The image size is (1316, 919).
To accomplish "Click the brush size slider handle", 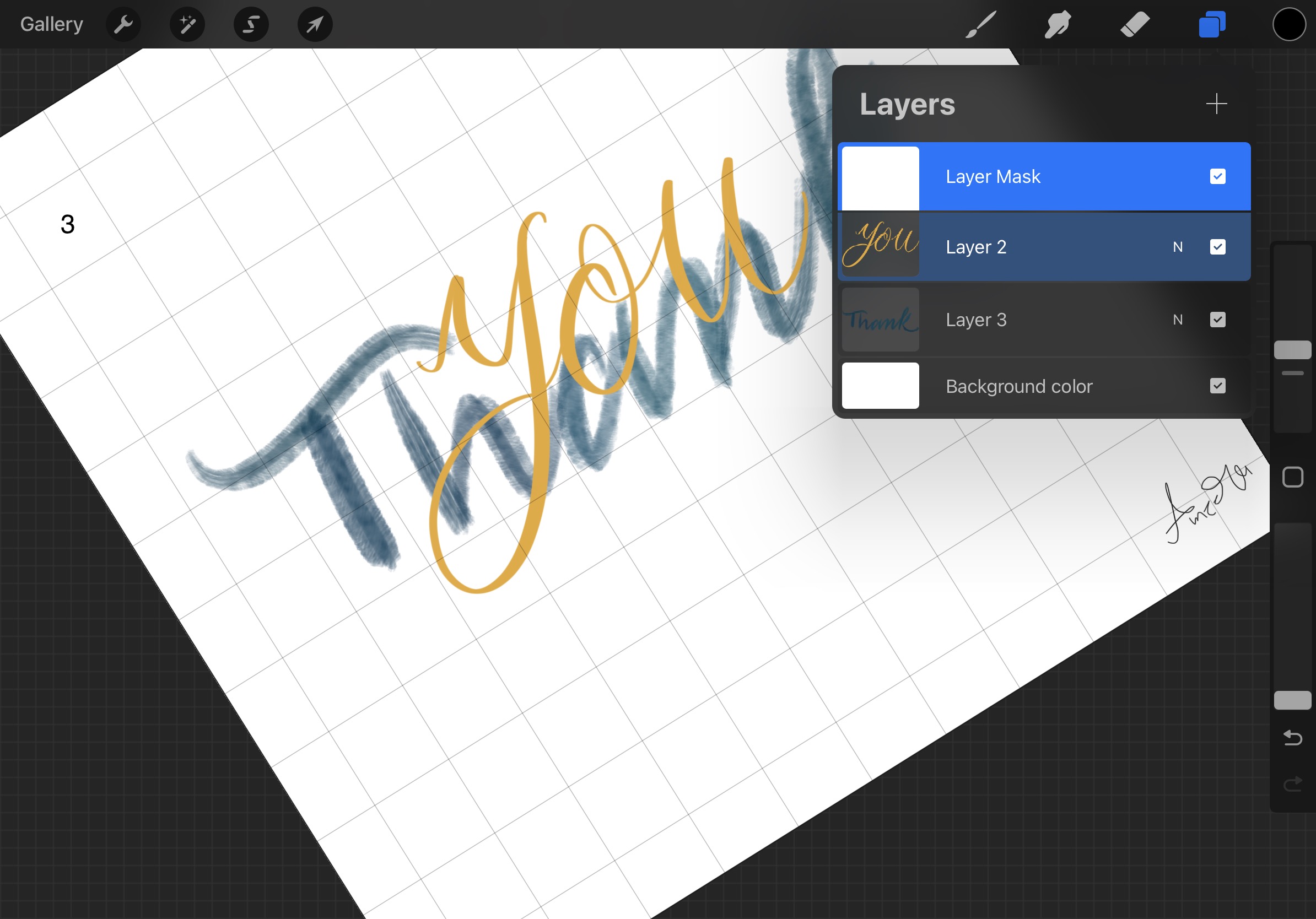I will point(1292,350).
